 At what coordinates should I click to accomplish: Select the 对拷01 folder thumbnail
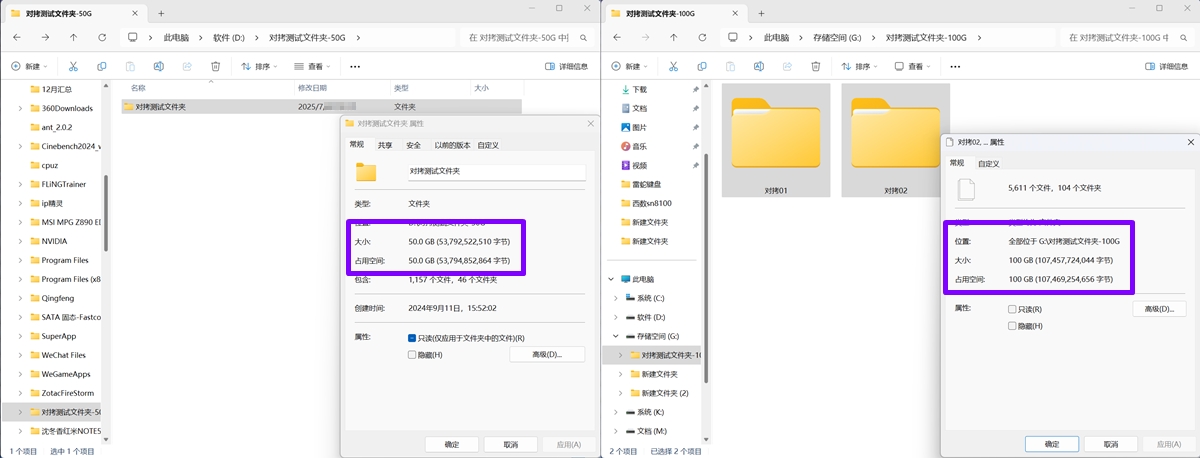pyautogui.click(x=776, y=140)
